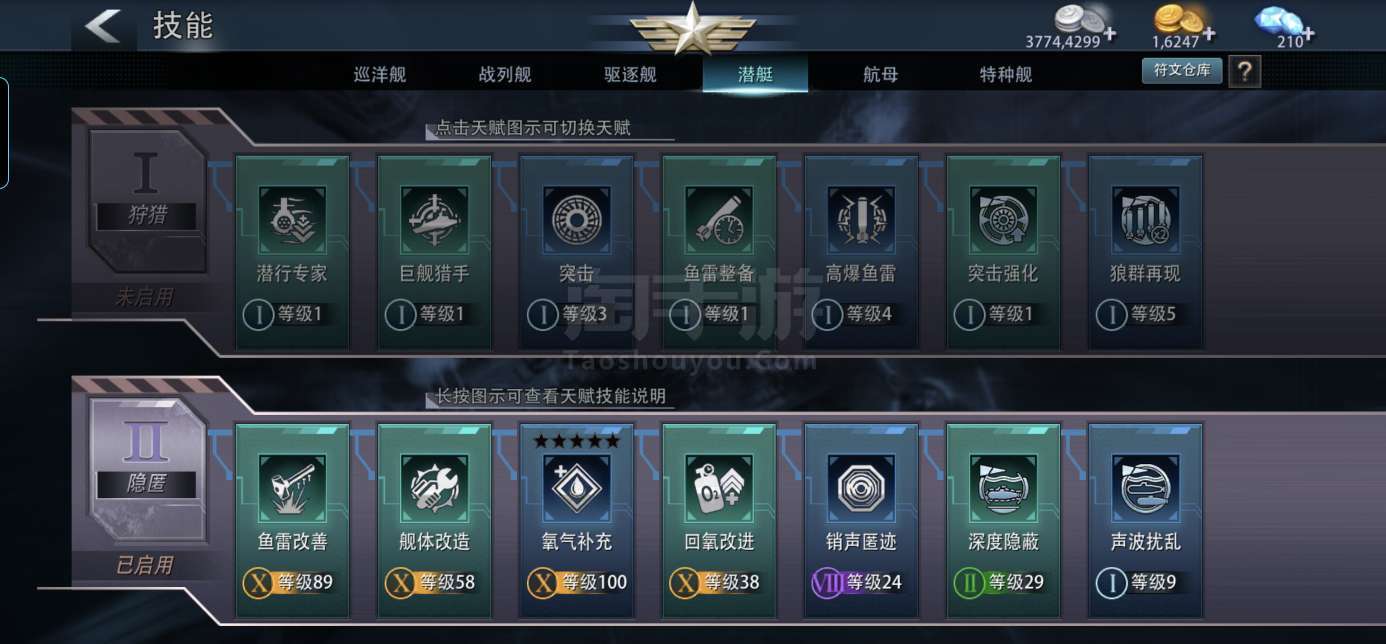
Task: Open the 特种舰 tab
Action: click(x=1005, y=75)
